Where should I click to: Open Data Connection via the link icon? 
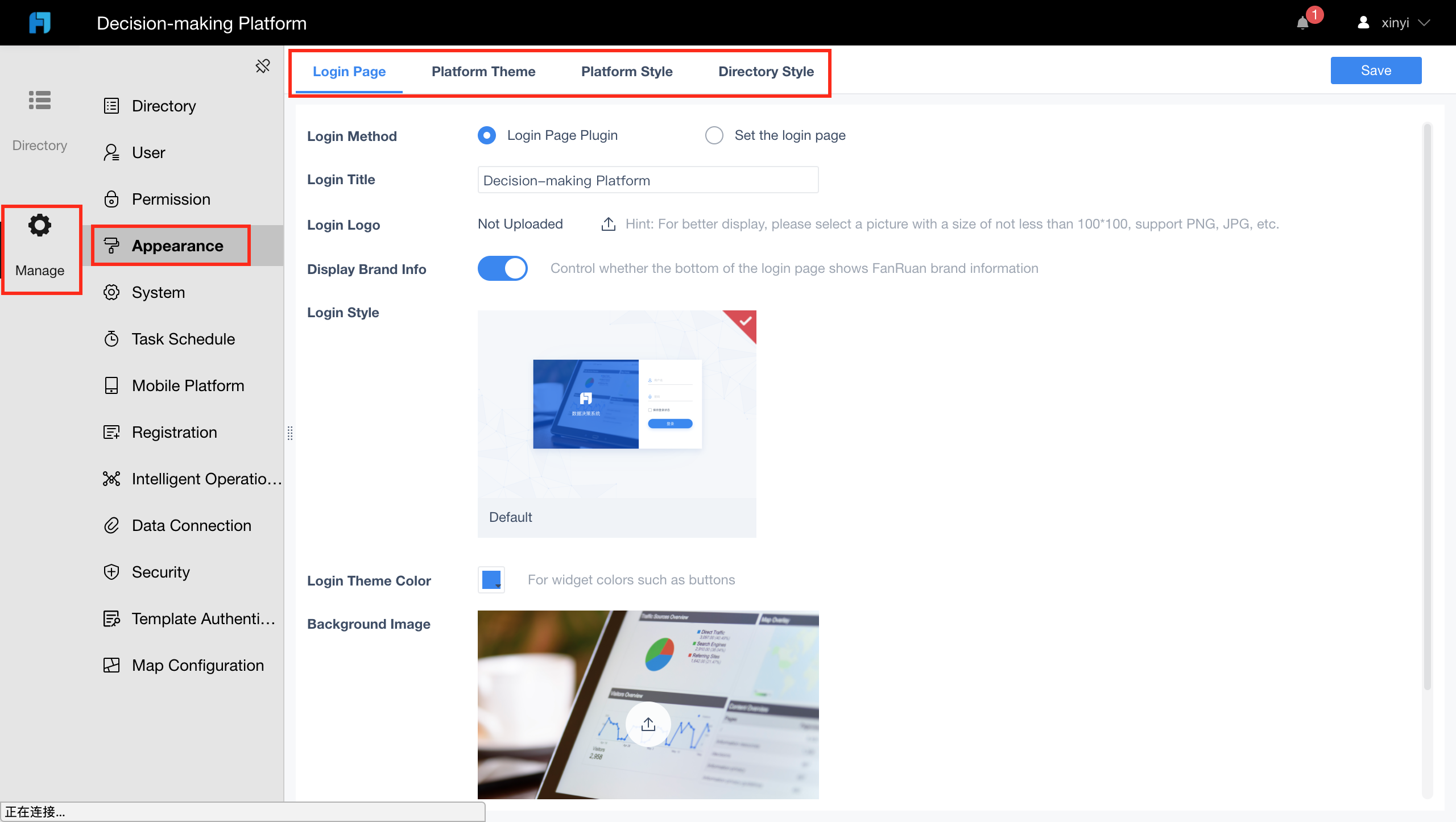(x=111, y=525)
